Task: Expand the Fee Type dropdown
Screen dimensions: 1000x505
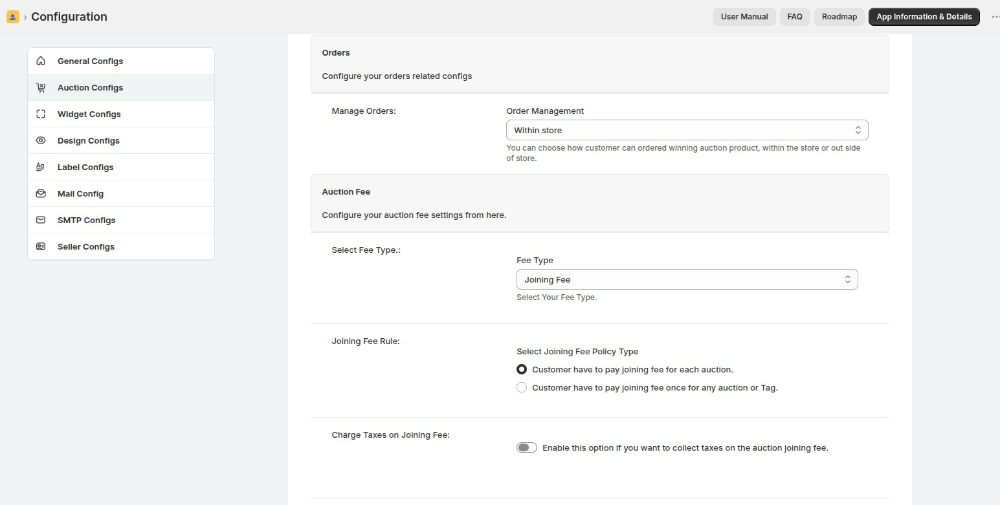Action: tap(687, 279)
